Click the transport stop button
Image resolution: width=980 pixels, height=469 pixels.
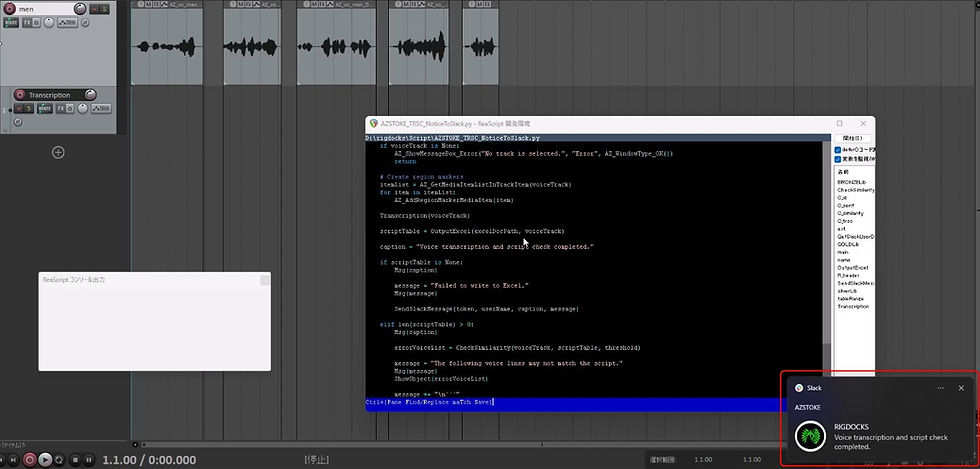[75, 460]
